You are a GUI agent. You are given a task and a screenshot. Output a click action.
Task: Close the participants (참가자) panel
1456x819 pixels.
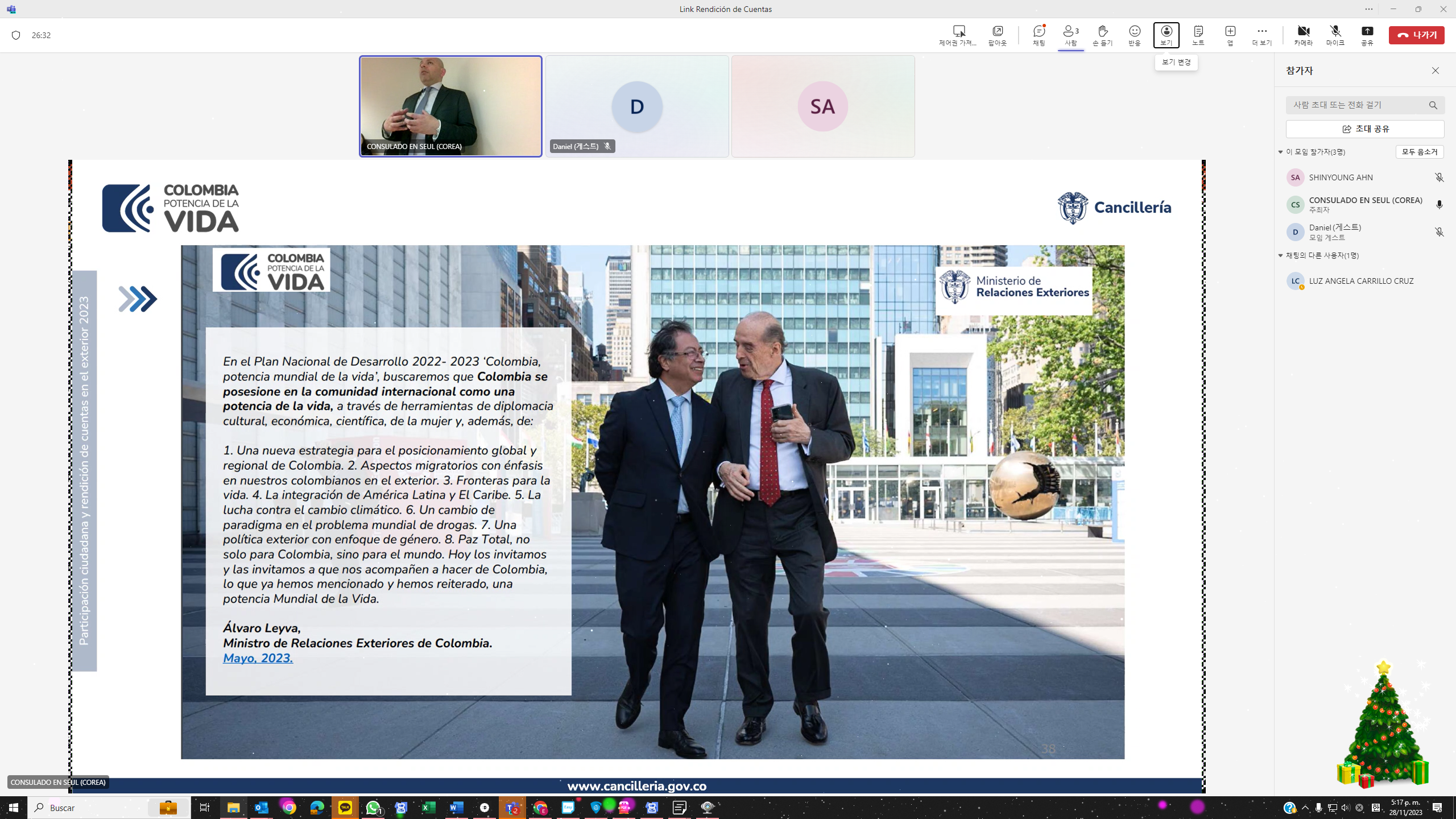tap(1436, 71)
